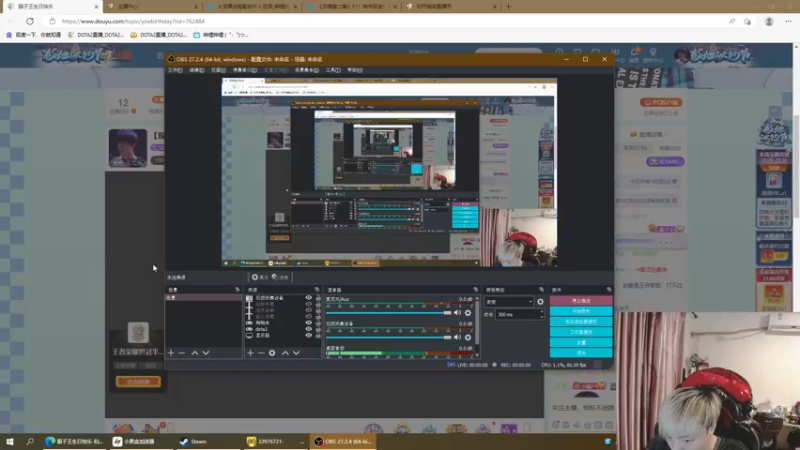Open settings gear for 麦克风/Aux mixer channel
This screenshot has height=450, width=800.
tap(468, 313)
